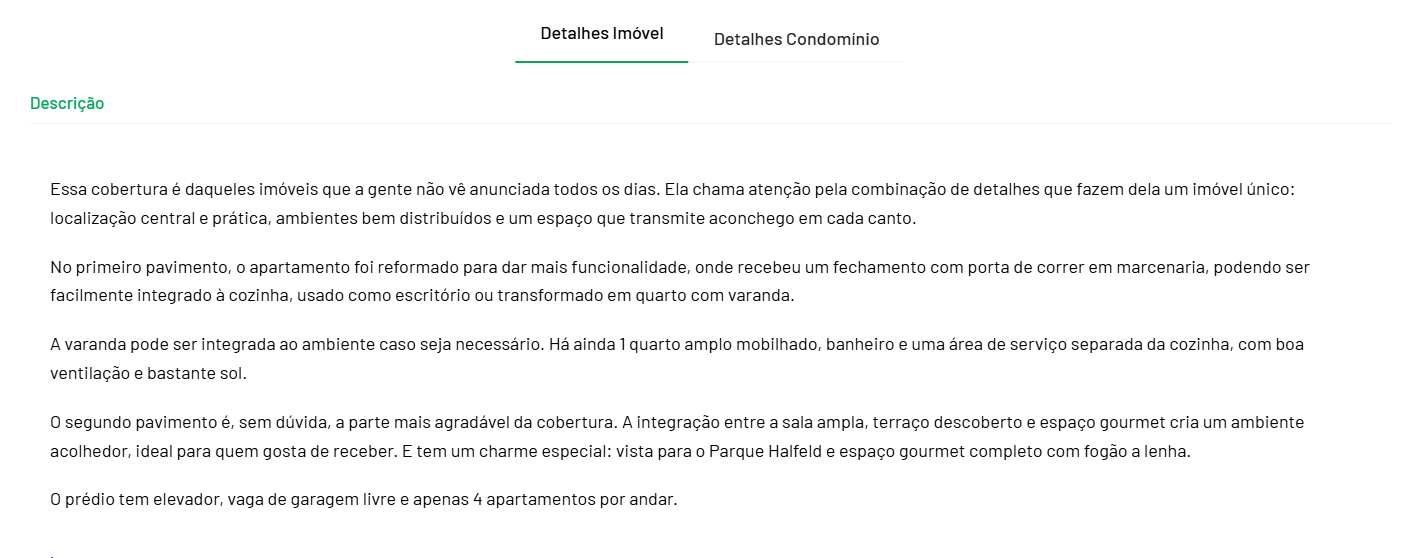This screenshot has height=558, width=1408.
Task: Select the Detalhes Imóvel tab
Action: [601, 34]
